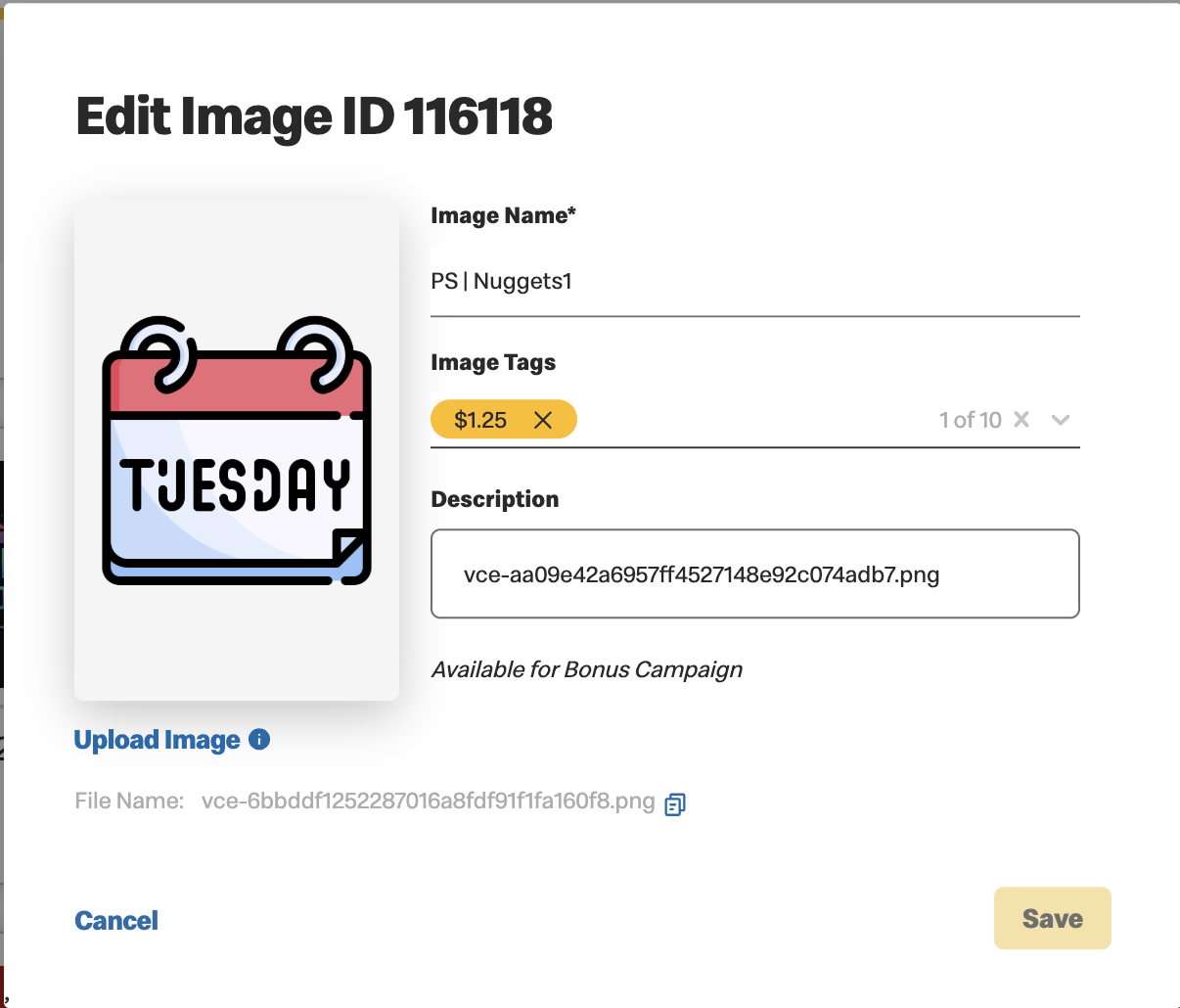Screen dimensions: 1180x1008
Task: Expand the Image Tags dropdown chevron
Action: 1060,420
